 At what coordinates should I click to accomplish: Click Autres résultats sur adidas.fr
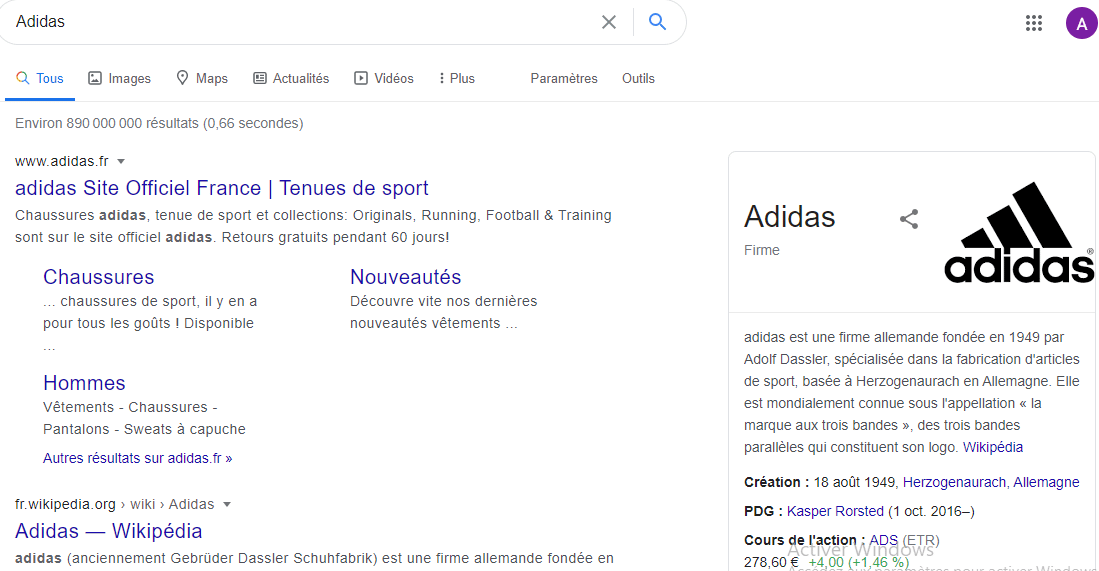137,458
